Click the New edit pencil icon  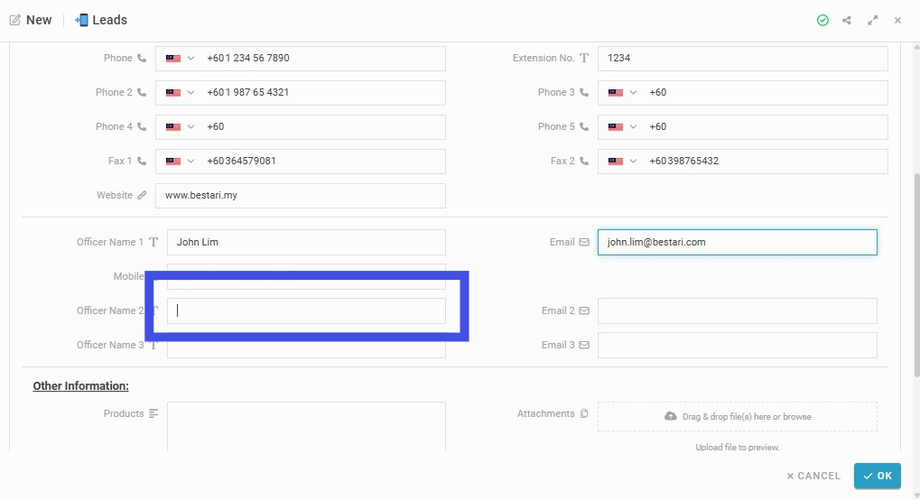tap(15, 20)
